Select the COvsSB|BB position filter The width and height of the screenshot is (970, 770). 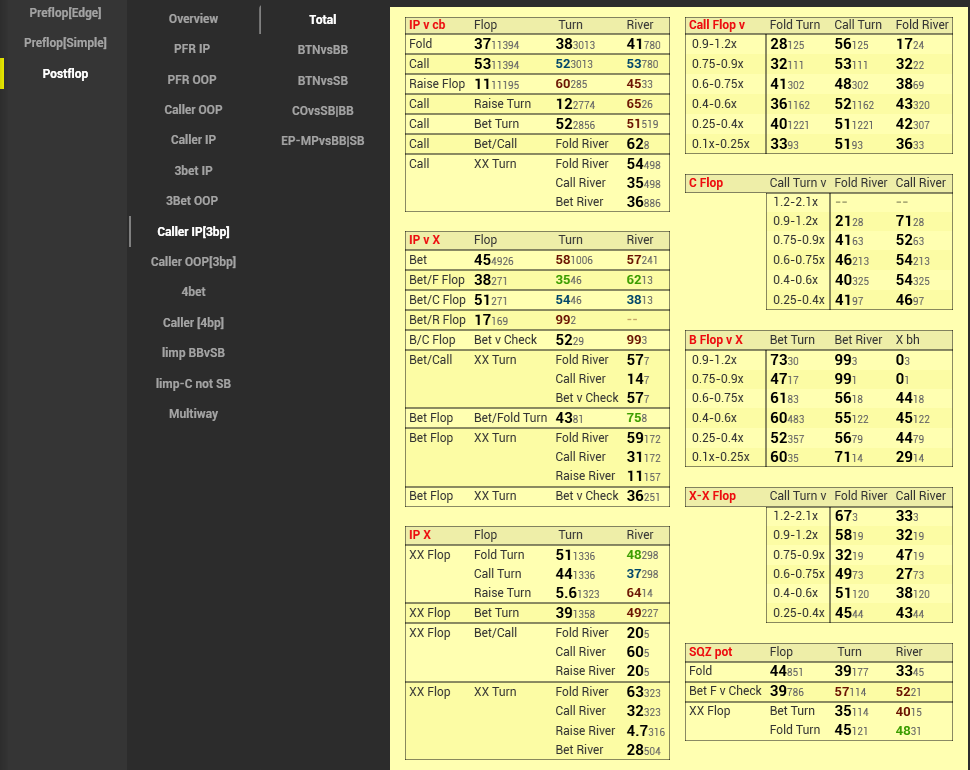[322, 111]
